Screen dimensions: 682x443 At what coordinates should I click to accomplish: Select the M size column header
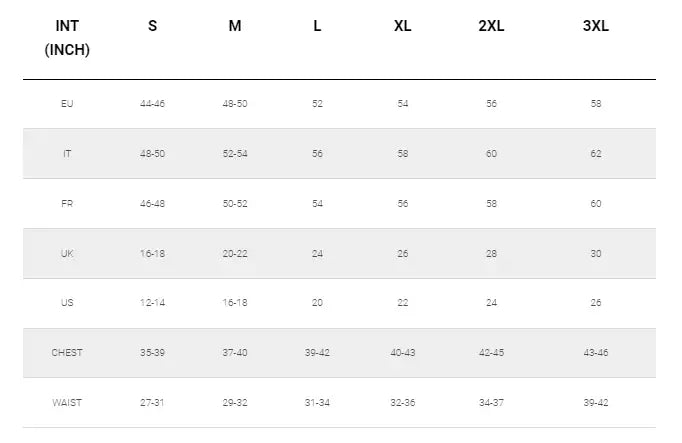[235, 27]
